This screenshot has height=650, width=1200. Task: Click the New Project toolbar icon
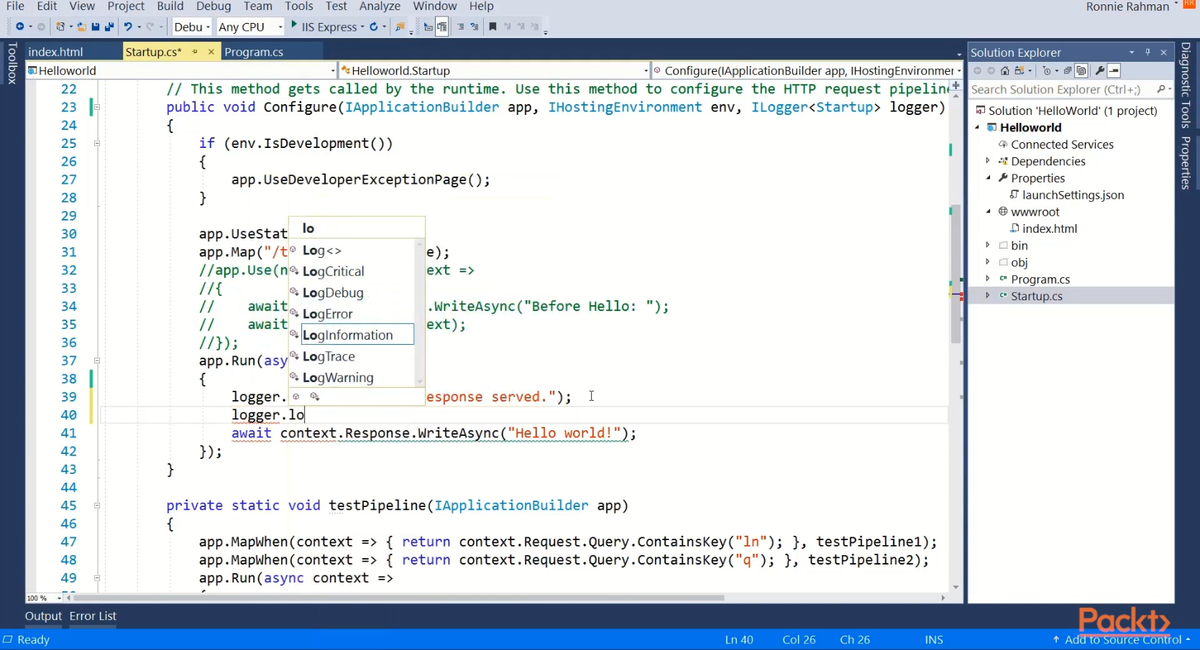pos(61,27)
